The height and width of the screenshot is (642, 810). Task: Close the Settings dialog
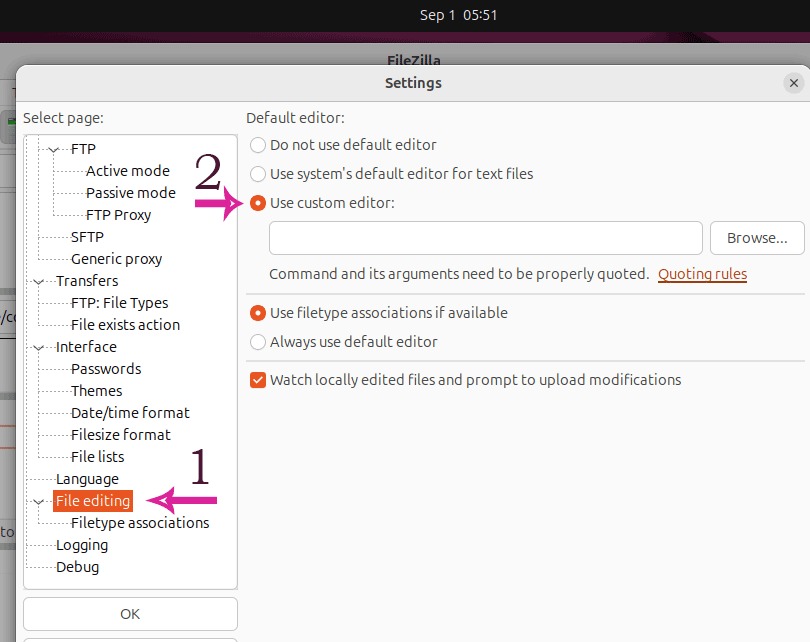click(x=793, y=83)
